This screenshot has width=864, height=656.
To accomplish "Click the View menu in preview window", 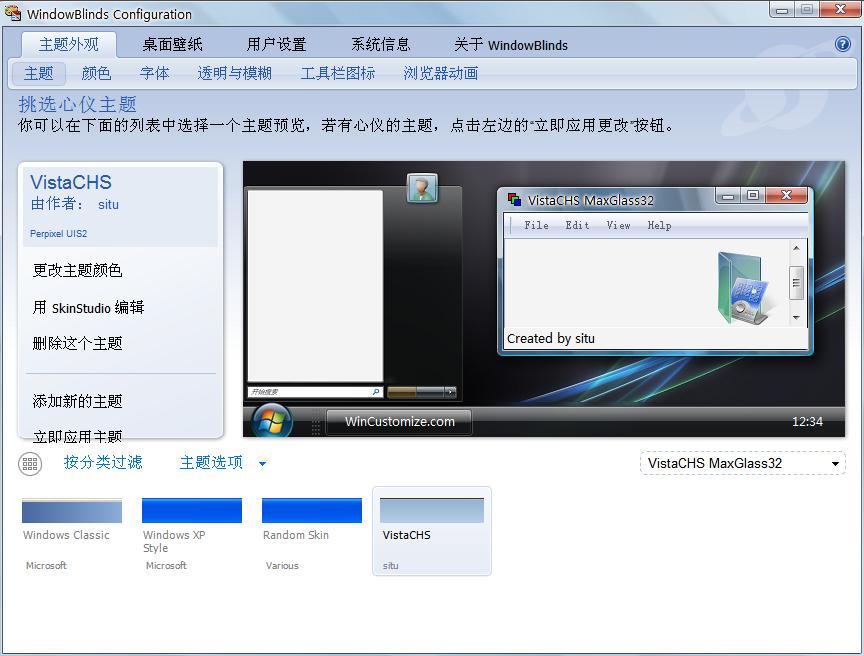I will [618, 225].
